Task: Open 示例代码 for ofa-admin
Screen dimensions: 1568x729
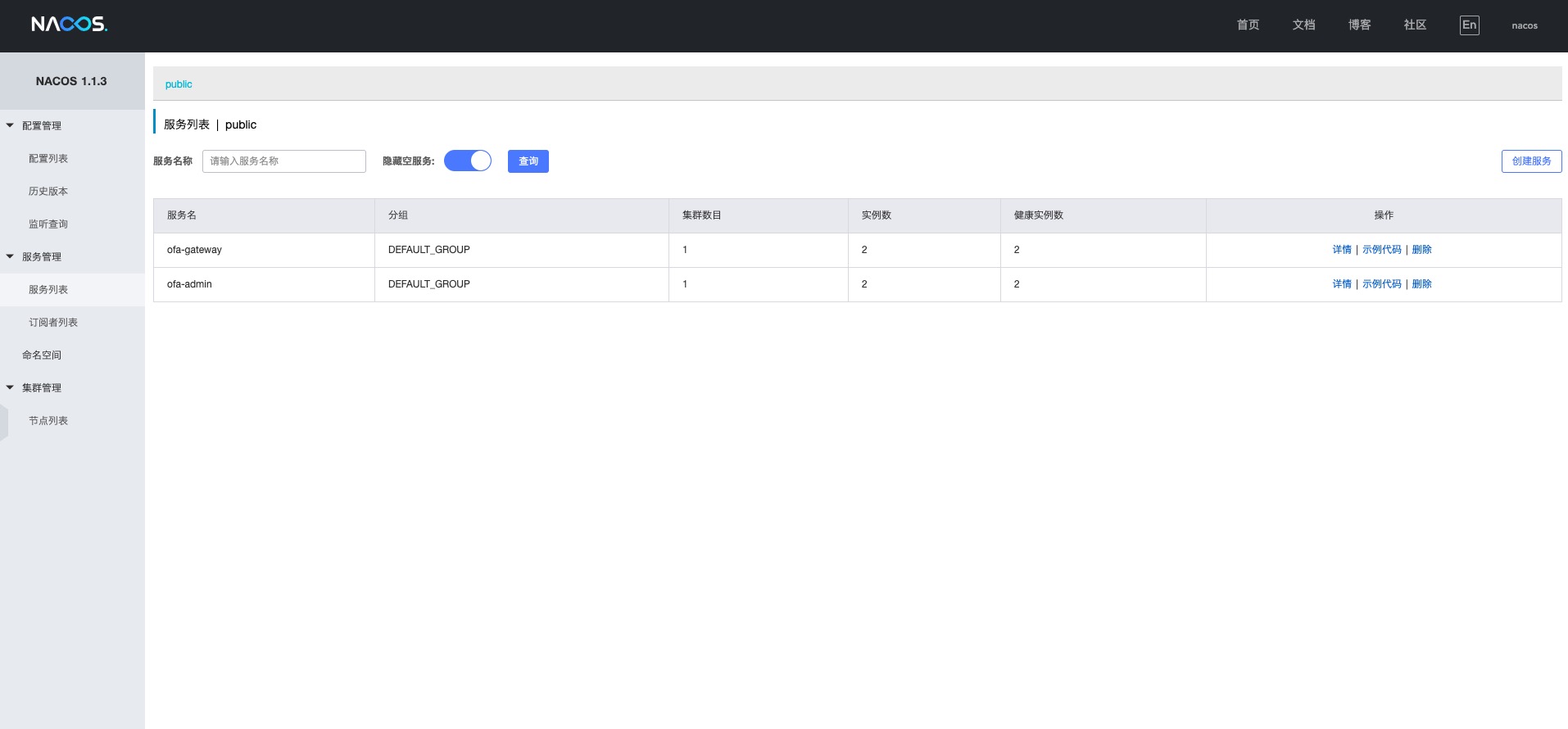Action: 1382,284
